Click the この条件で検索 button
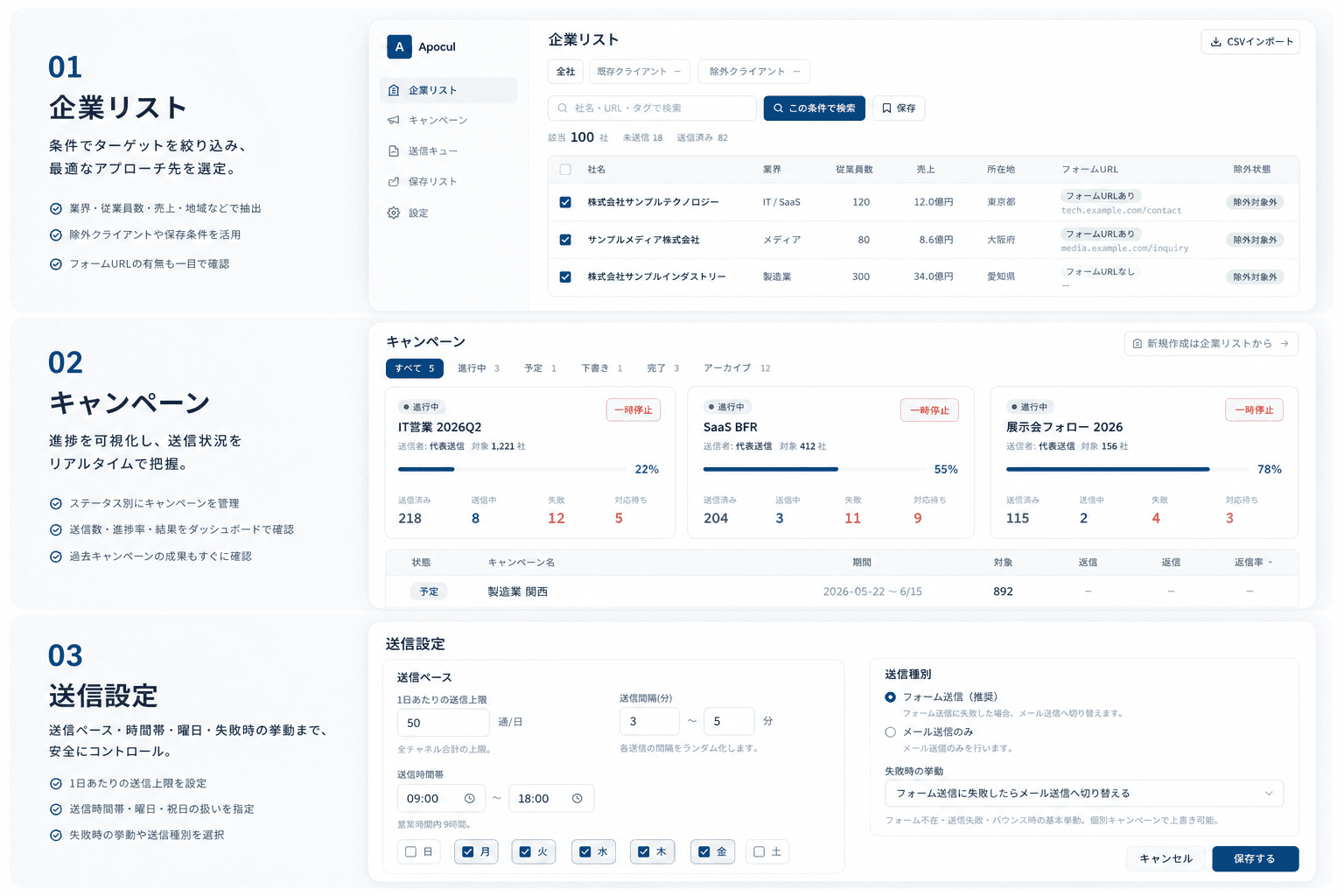 click(815, 108)
